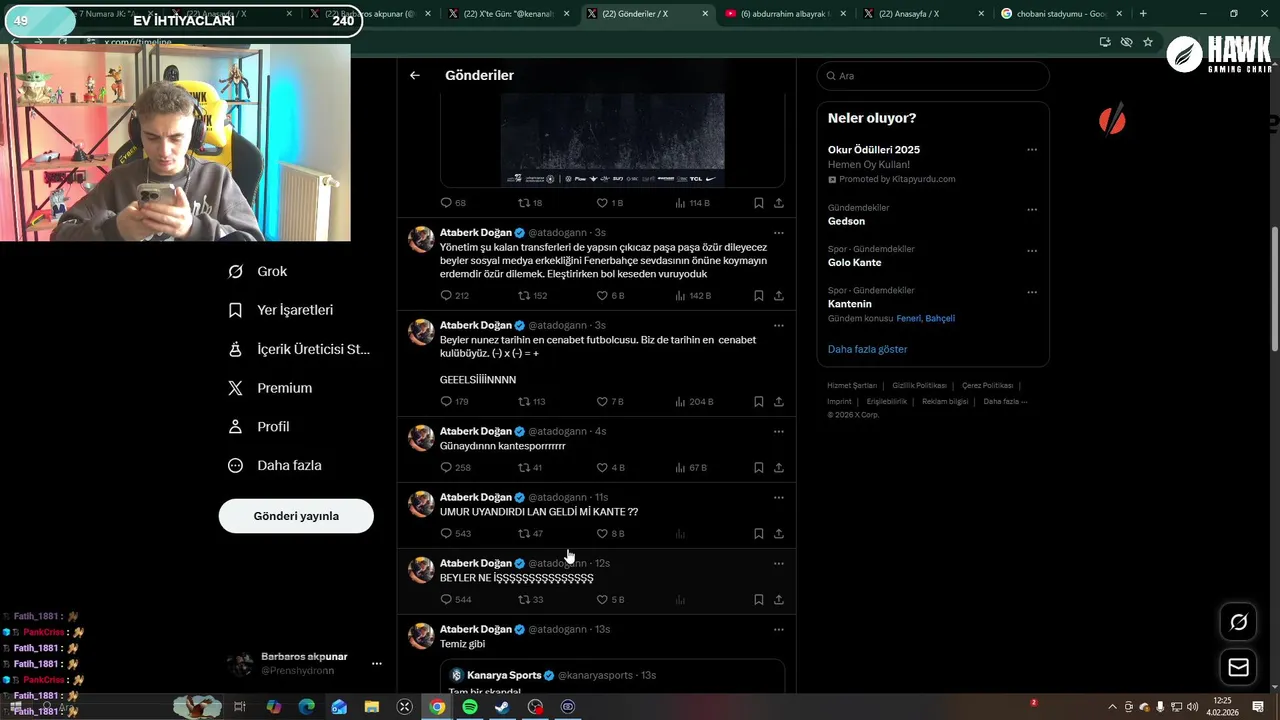Viewport: 1280px width, 720px height.
Task: Repost the 'UMUR UYANDIRDI LAN' post
Action: pyautogui.click(x=523, y=533)
